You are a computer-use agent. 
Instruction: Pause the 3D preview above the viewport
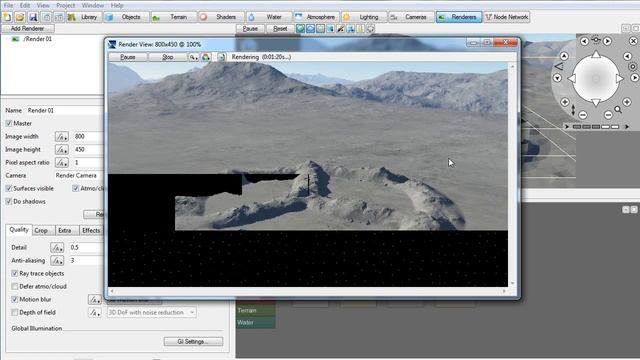point(250,29)
